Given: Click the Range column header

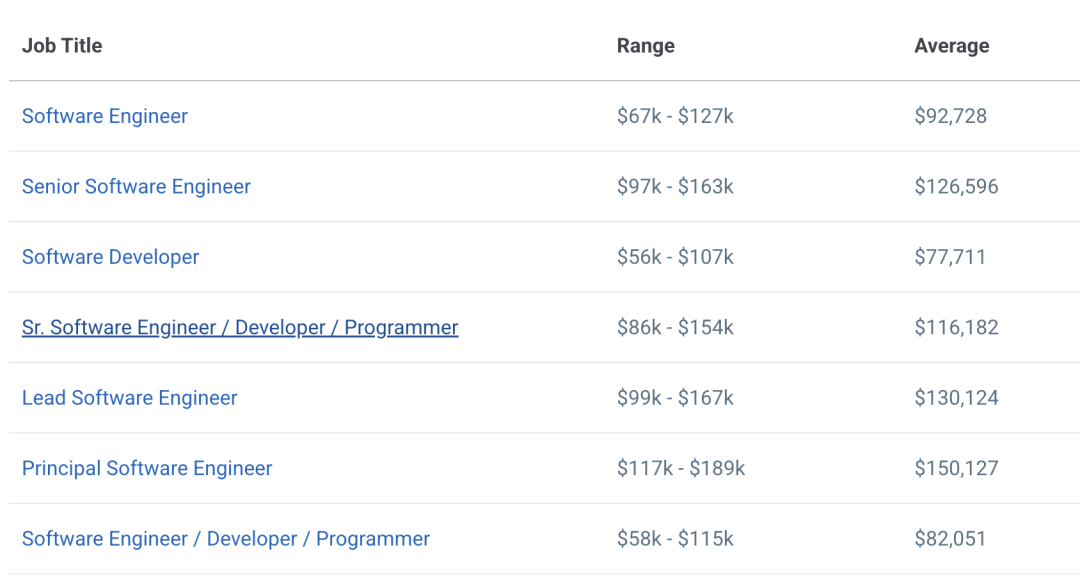Looking at the screenshot, I should (645, 46).
